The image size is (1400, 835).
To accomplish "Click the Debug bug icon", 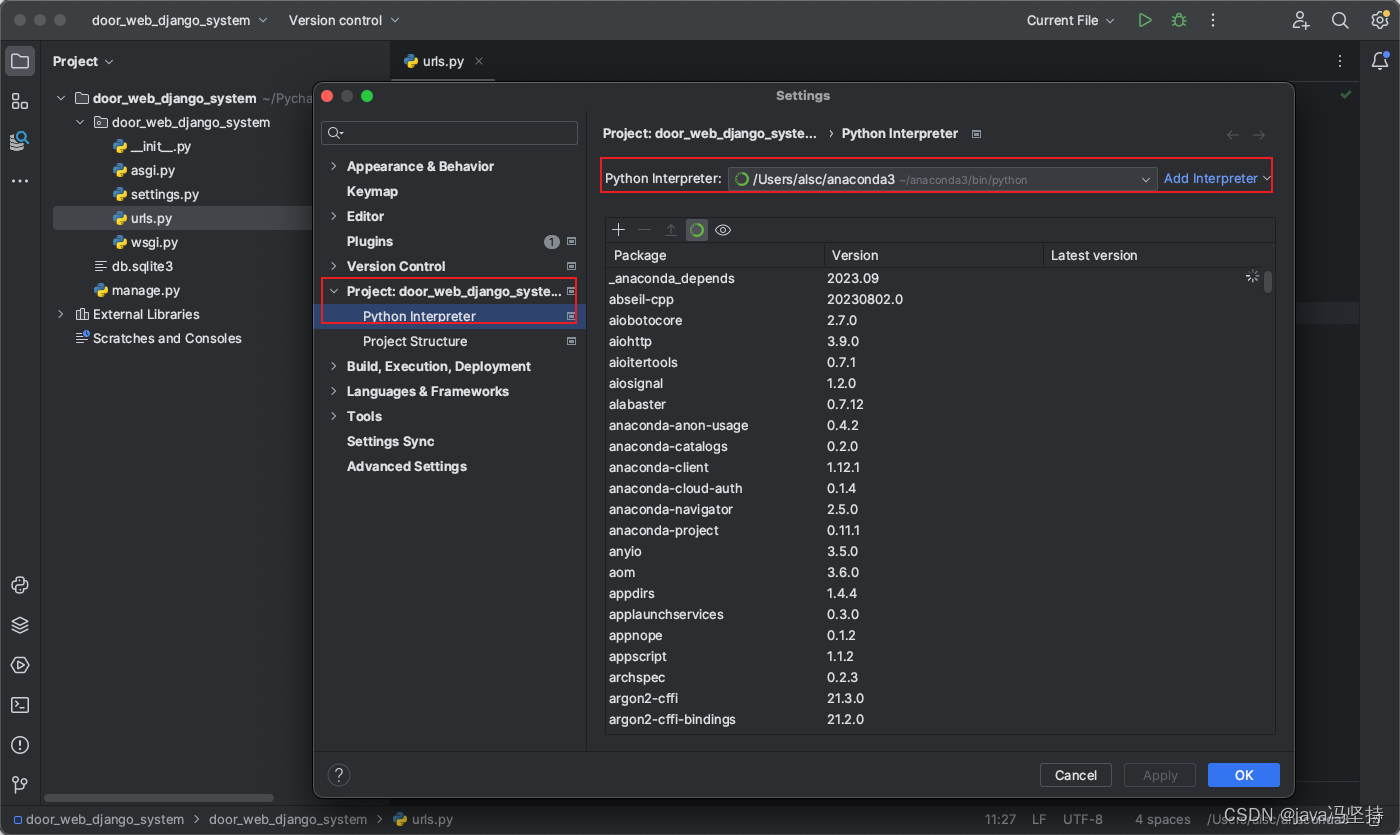I will tap(1179, 20).
